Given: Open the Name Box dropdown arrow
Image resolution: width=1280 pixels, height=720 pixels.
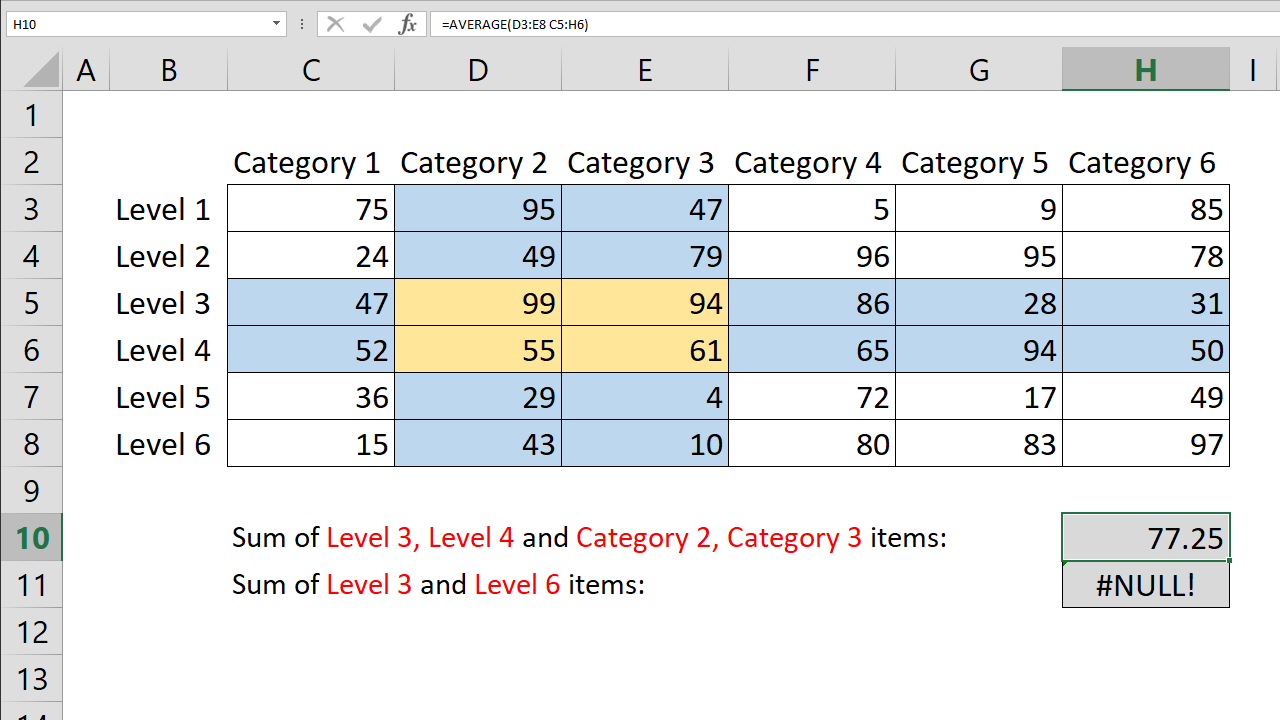Looking at the screenshot, I should [x=276, y=24].
